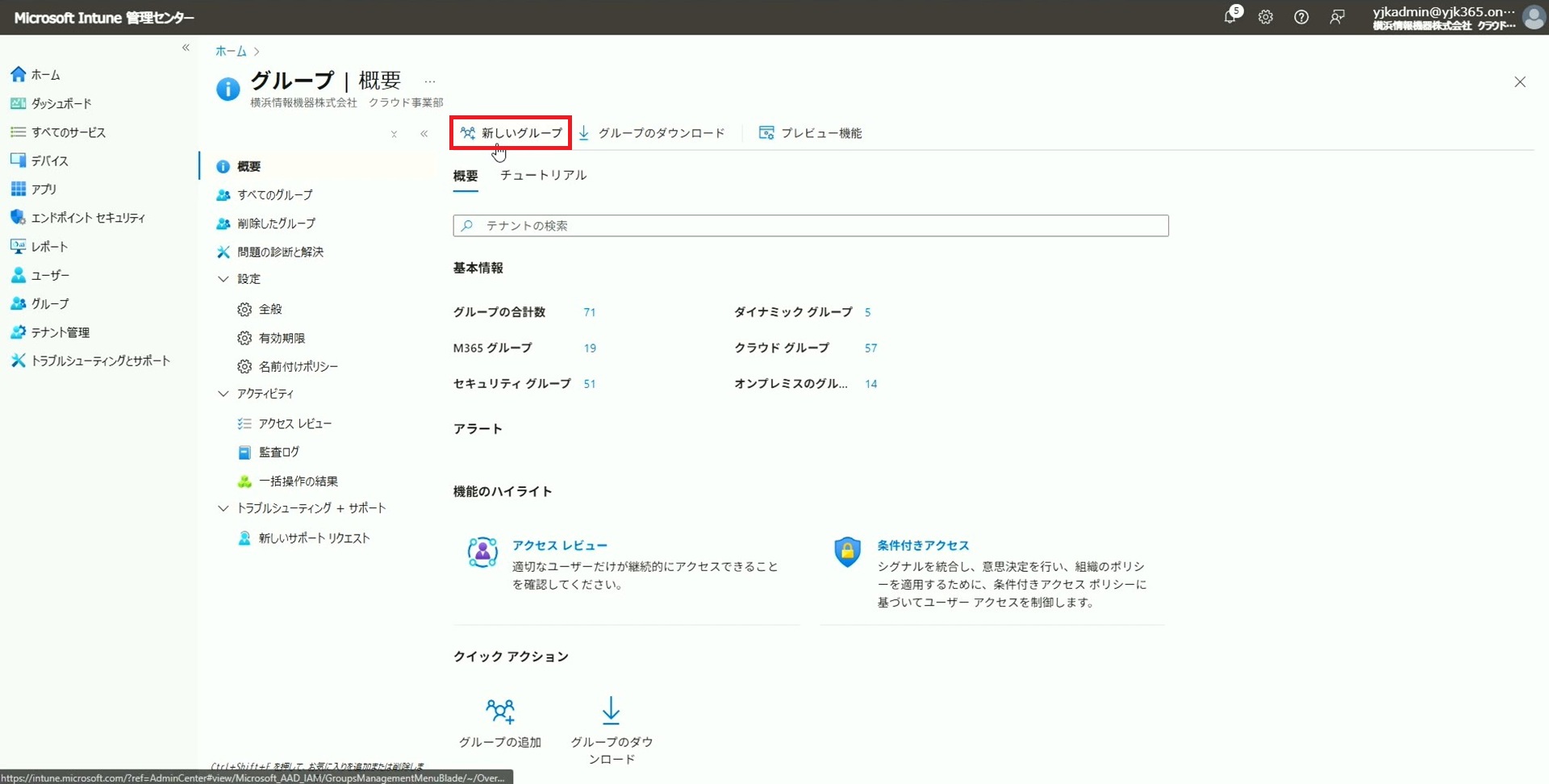Click the conditional access shield icon

[847, 552]
